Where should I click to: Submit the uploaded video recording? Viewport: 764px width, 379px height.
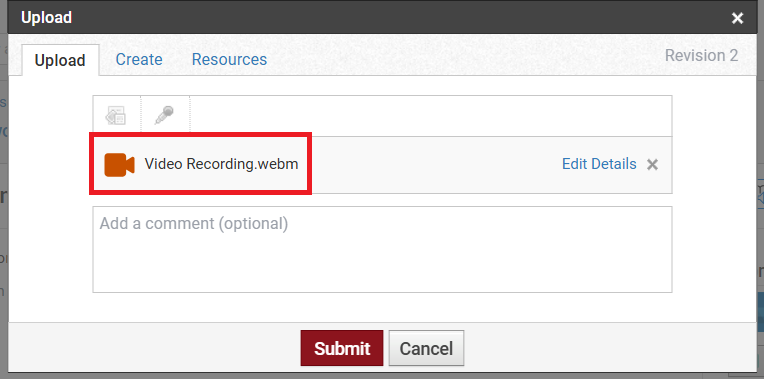click(x=342, y=348)
